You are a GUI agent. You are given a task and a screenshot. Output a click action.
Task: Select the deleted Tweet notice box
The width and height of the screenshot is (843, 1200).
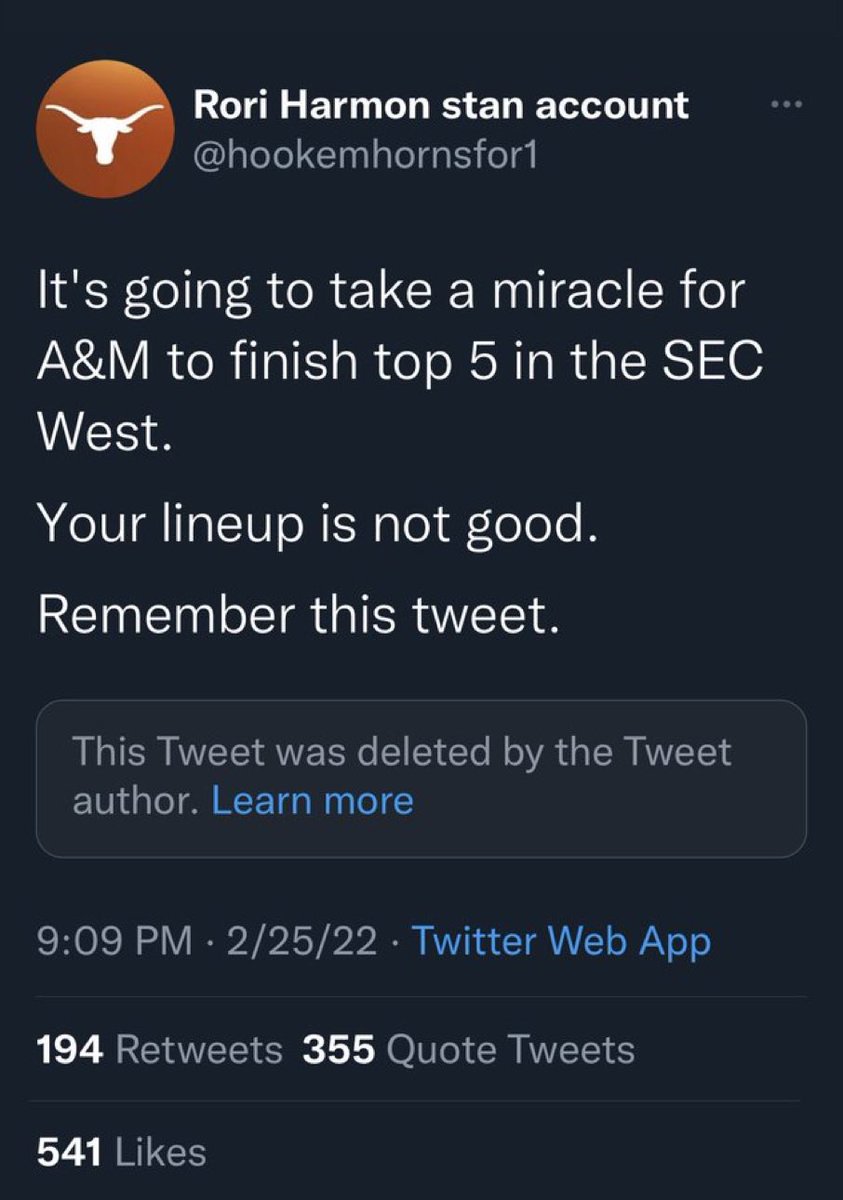click(x=421, y=778)
